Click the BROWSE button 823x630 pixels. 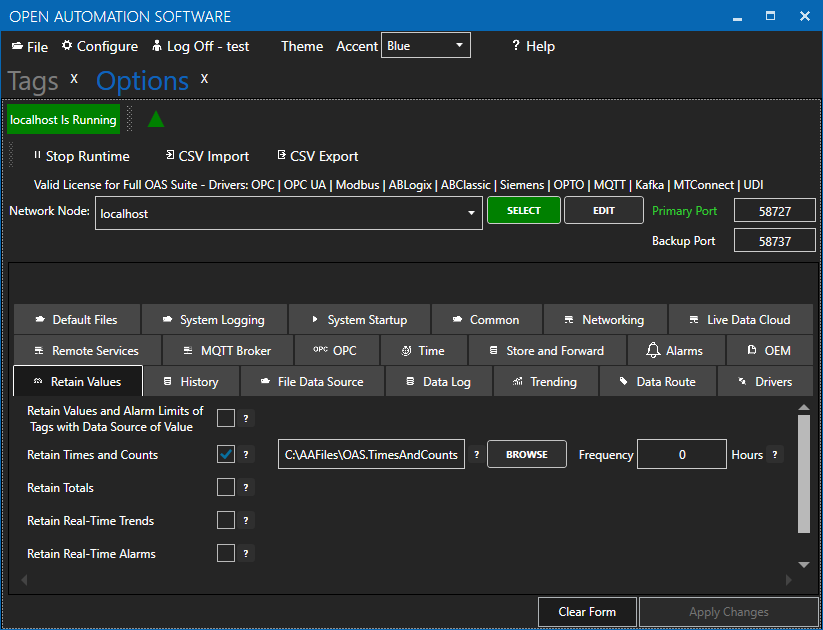coord(526,454)
